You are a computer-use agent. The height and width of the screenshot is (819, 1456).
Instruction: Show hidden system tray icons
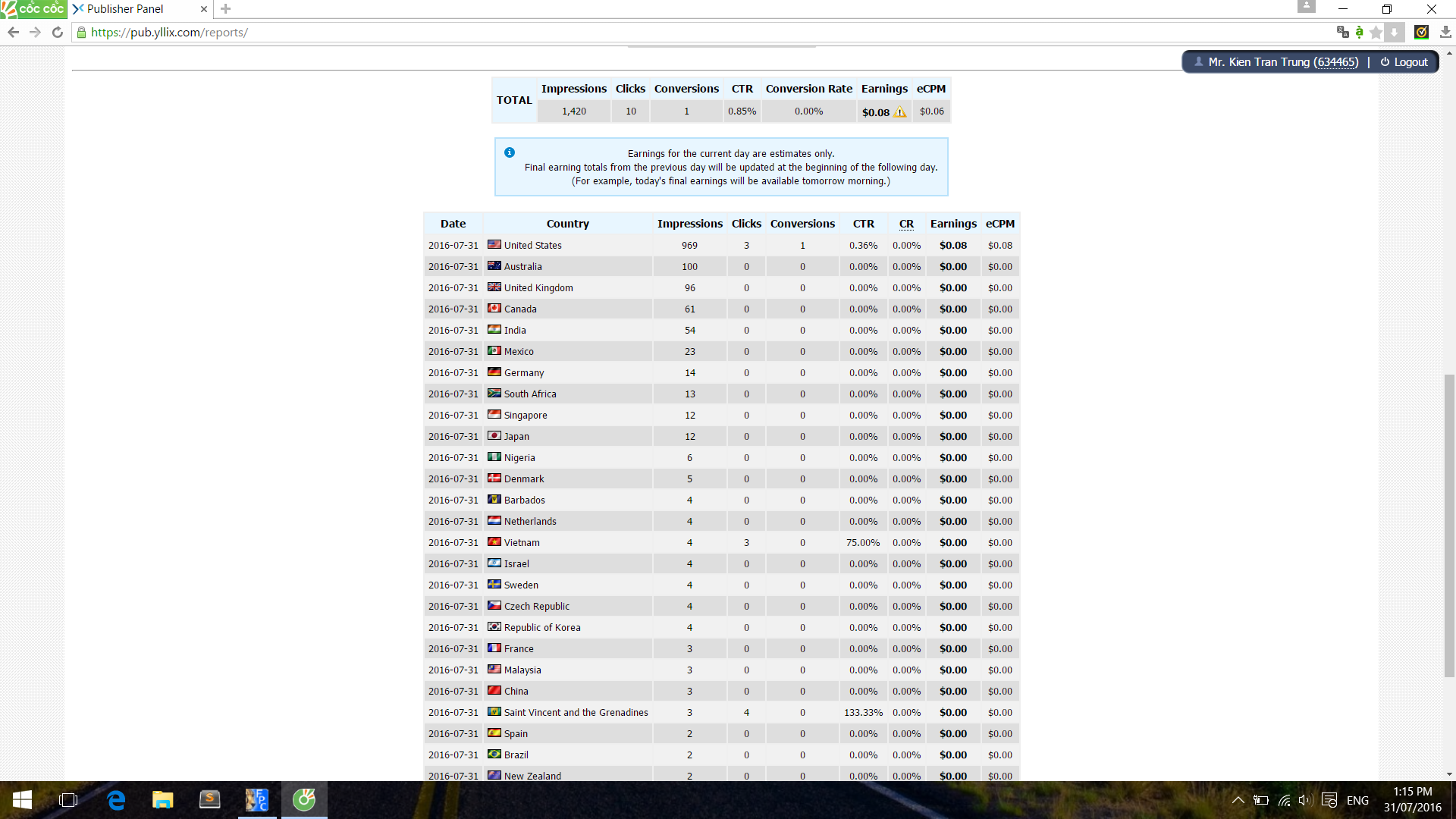(x=1238, y=800)
